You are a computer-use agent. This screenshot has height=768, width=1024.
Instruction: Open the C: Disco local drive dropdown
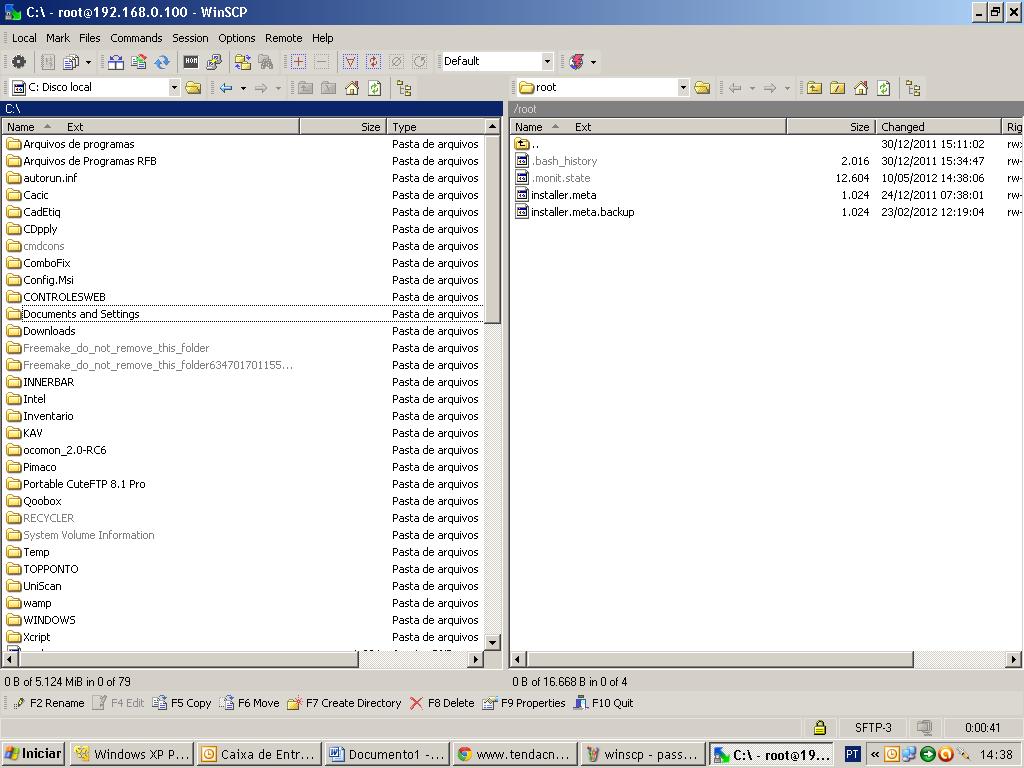coord(174,88)
